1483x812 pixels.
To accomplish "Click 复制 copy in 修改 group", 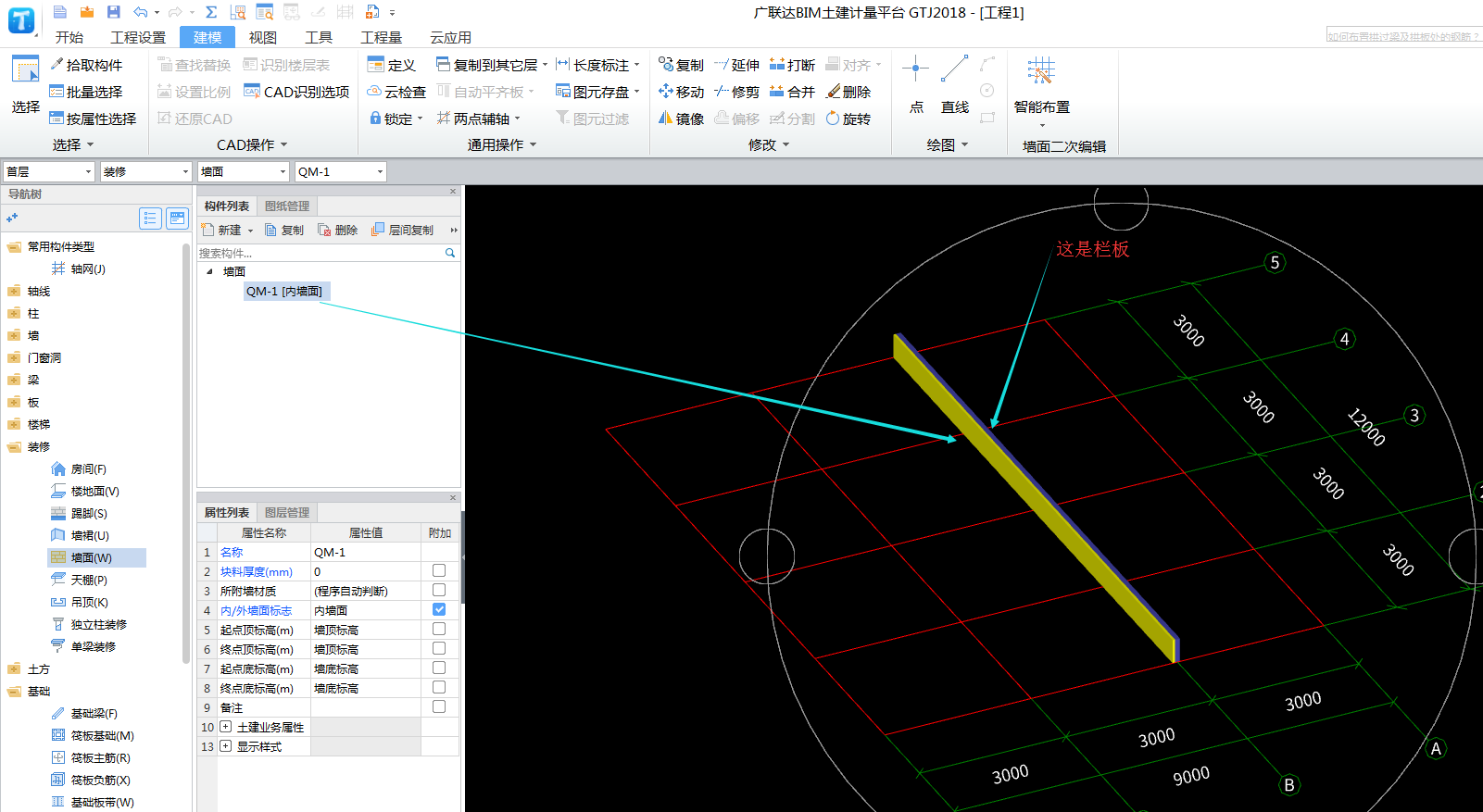I will coord(681,65).
